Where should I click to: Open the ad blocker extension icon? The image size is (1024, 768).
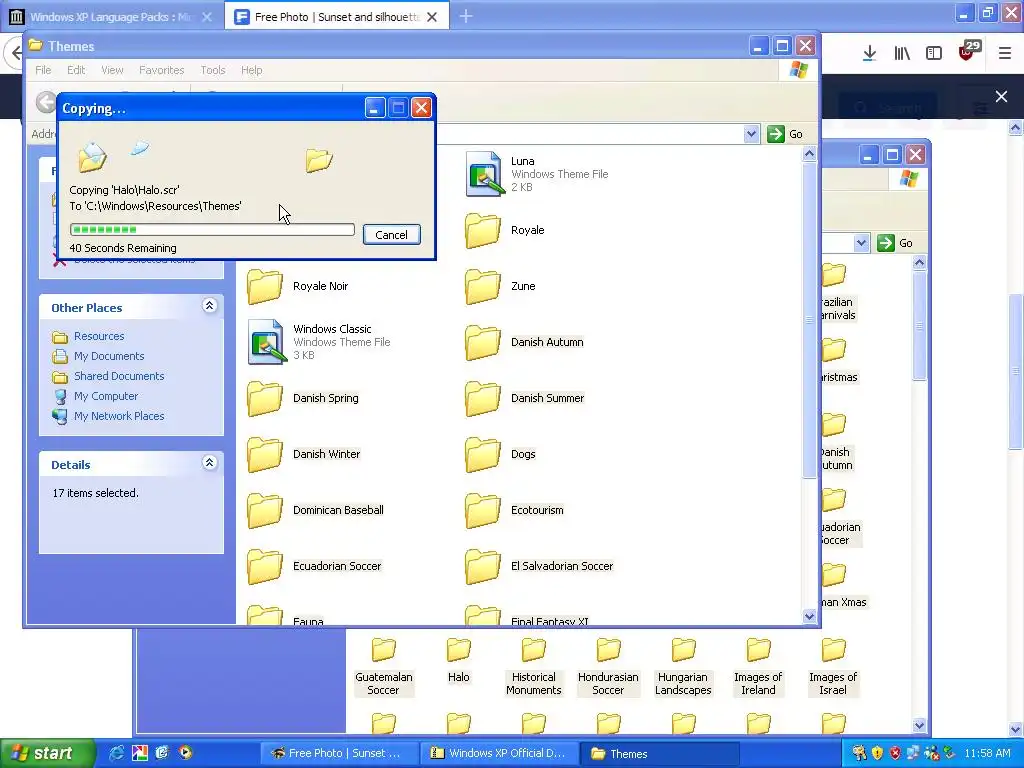[x=968, y=52]
